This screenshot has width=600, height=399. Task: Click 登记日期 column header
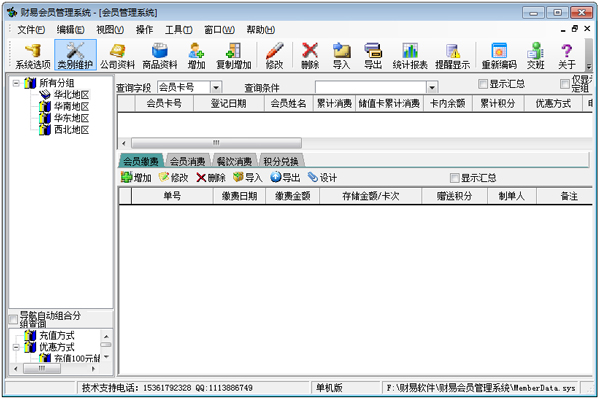(x=229, y=103)
